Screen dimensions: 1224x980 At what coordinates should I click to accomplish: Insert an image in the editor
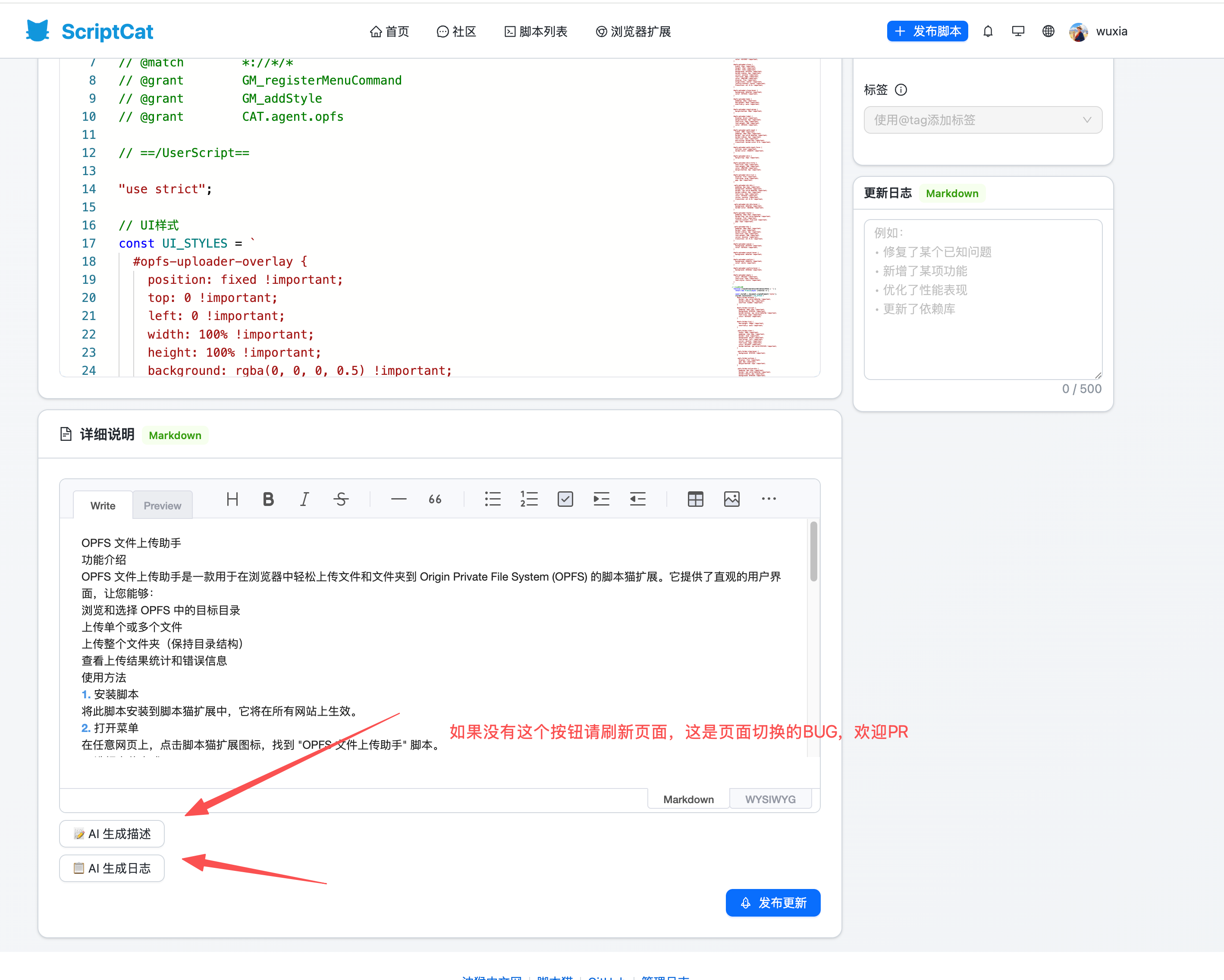pyautogui.click(x=732, y=499)
